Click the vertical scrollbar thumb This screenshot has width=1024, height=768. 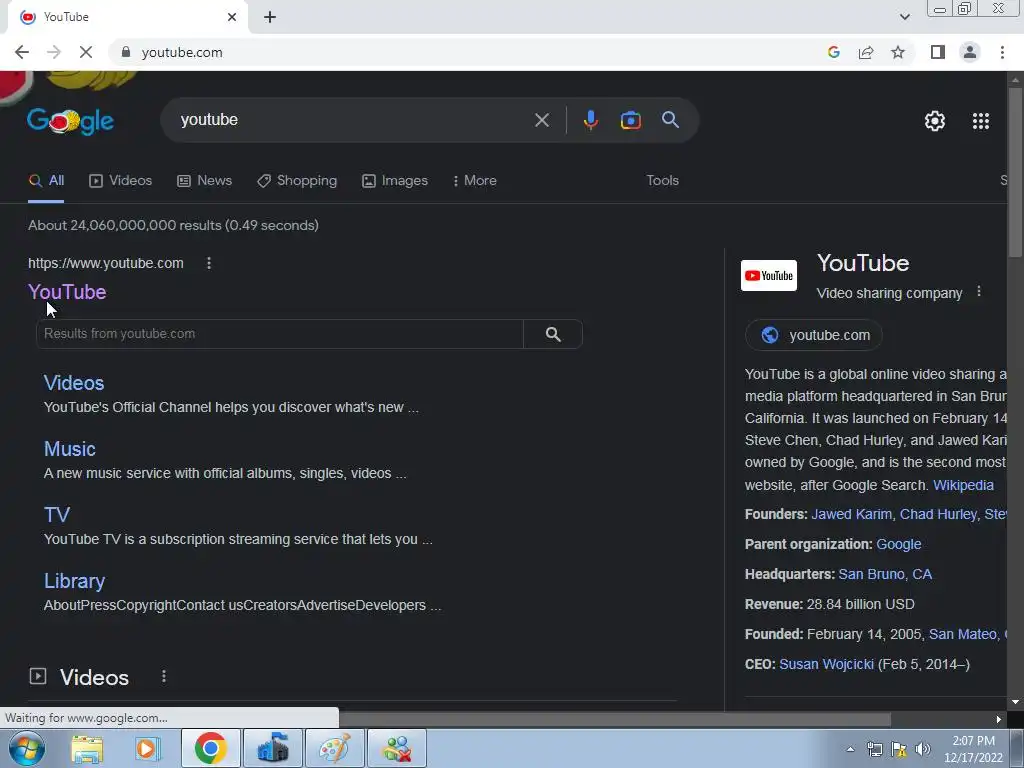[1015, 170]
